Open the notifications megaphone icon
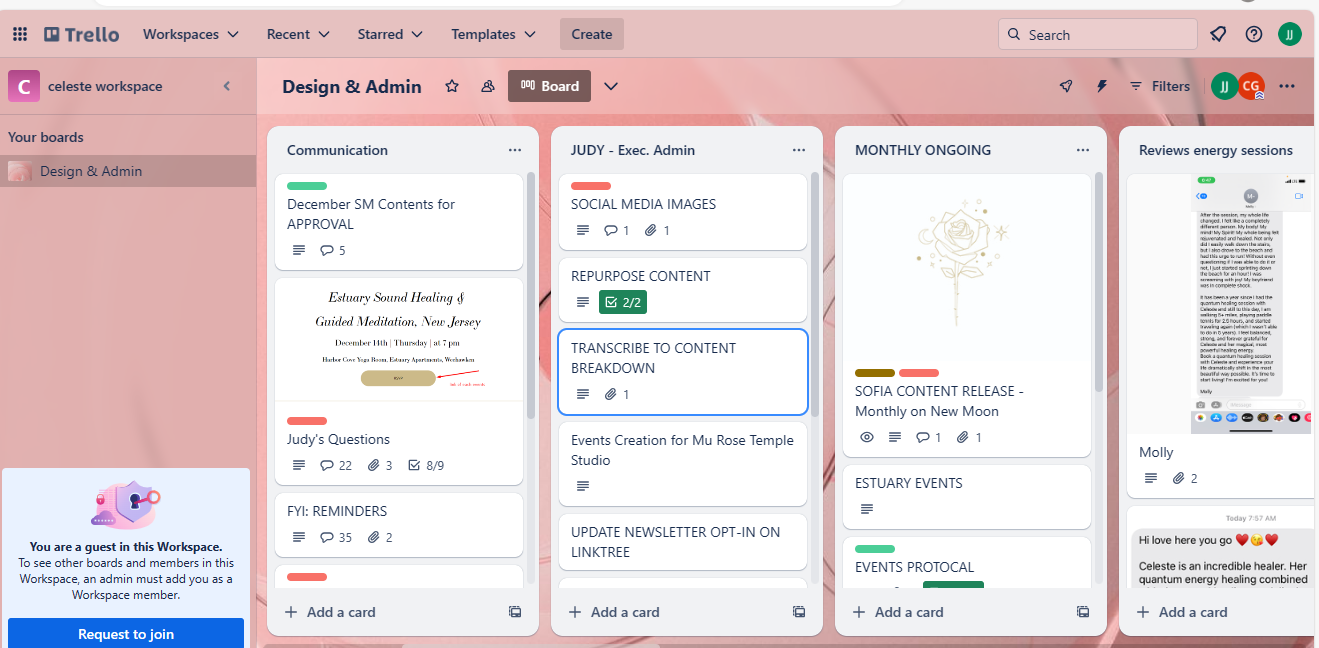 1217,34
